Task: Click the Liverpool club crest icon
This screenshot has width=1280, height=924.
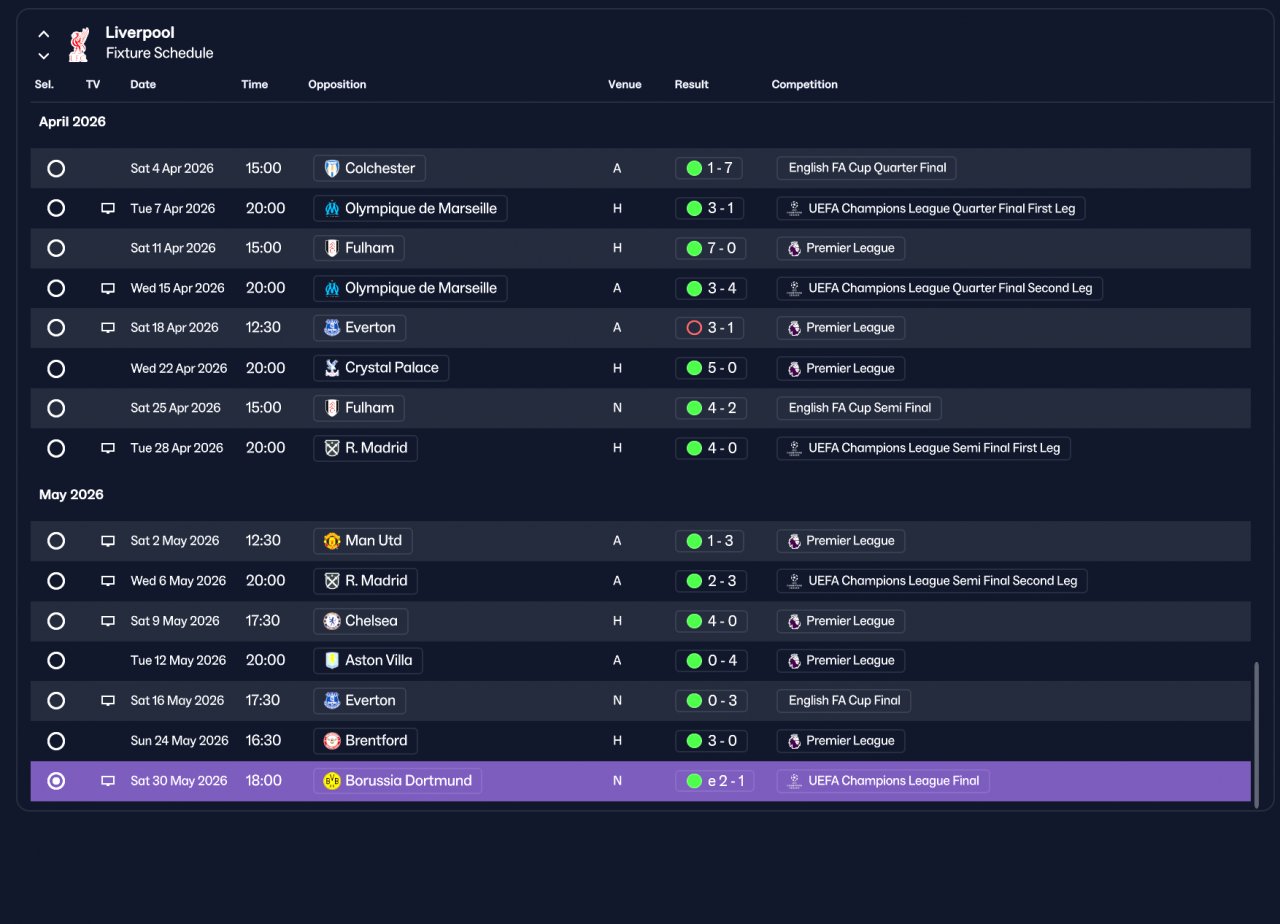Action: 78,44
